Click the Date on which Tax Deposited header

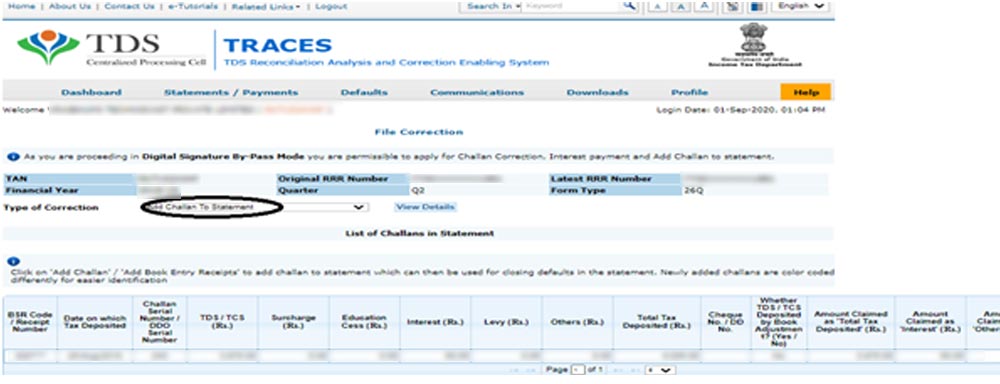pyautogui.click(x=94, y=322)
